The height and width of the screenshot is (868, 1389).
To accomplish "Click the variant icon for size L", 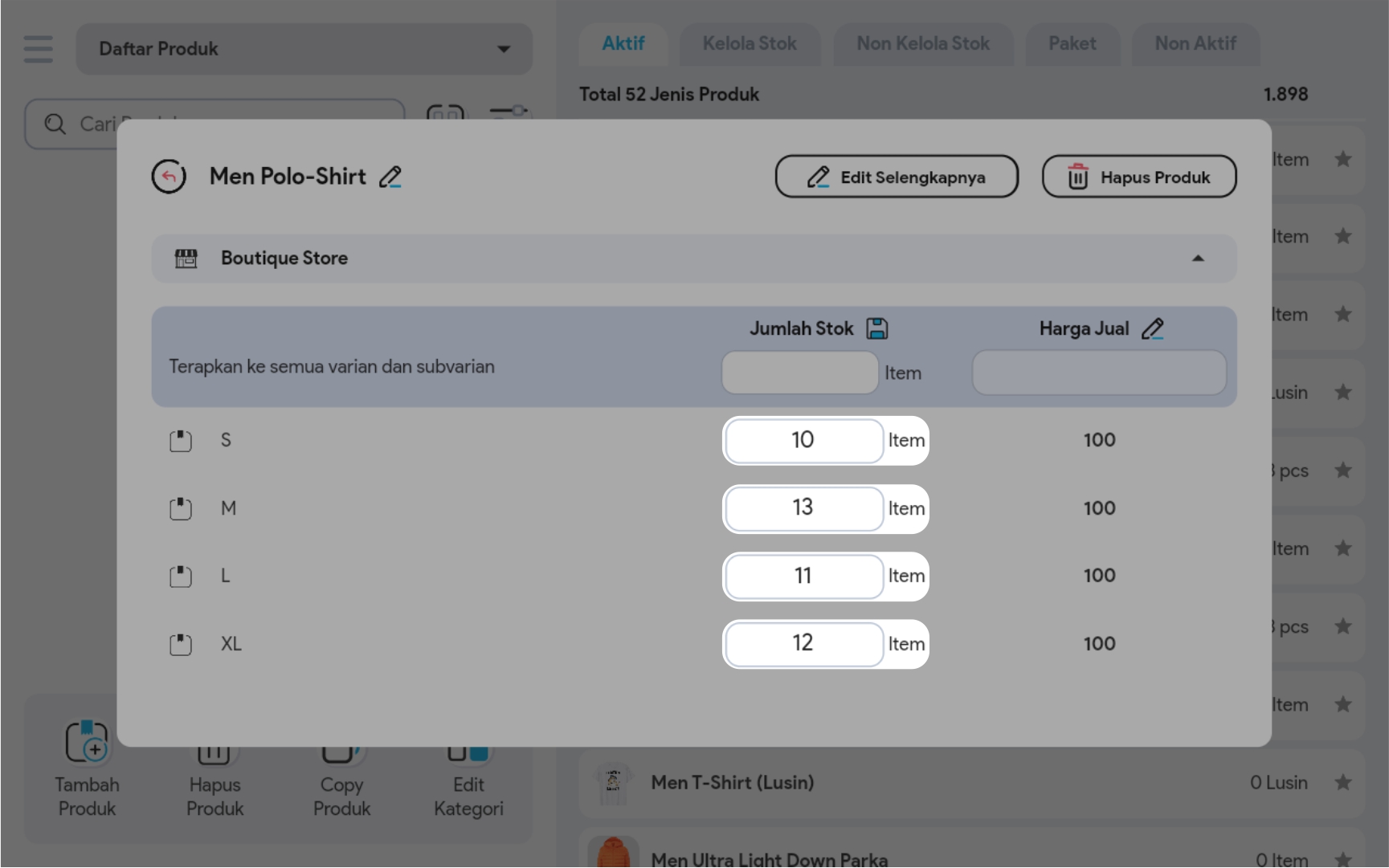I will pyautogui.click(x=181, y=577).
